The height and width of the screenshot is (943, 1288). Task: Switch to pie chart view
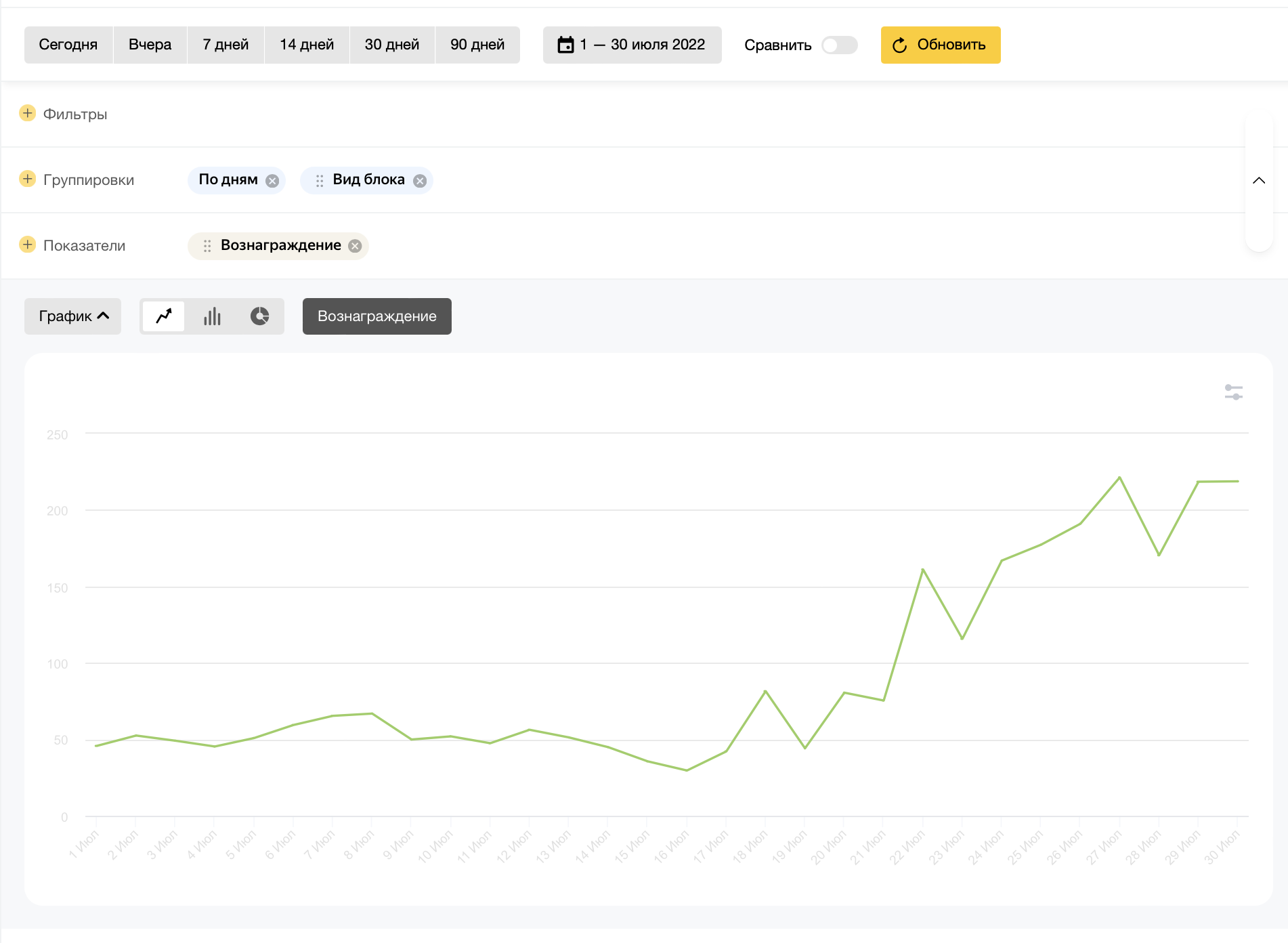(260, 316)
